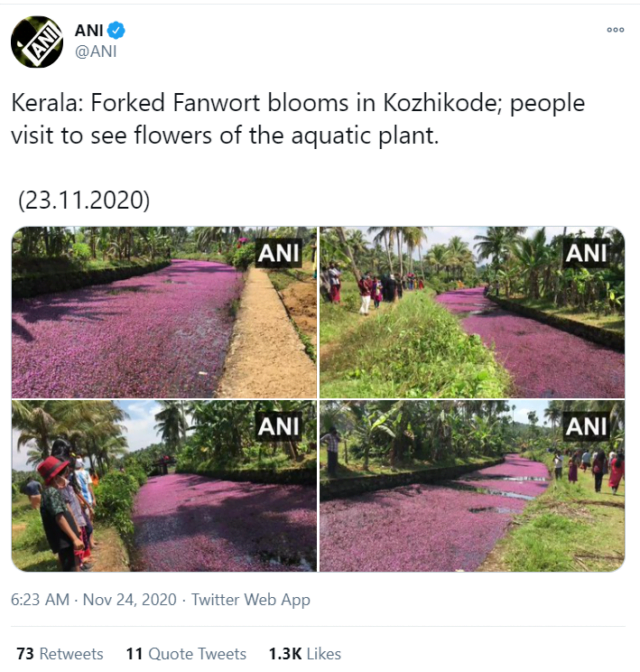
Task: Open the ANI display name link
Action: (x=89, y=31)
